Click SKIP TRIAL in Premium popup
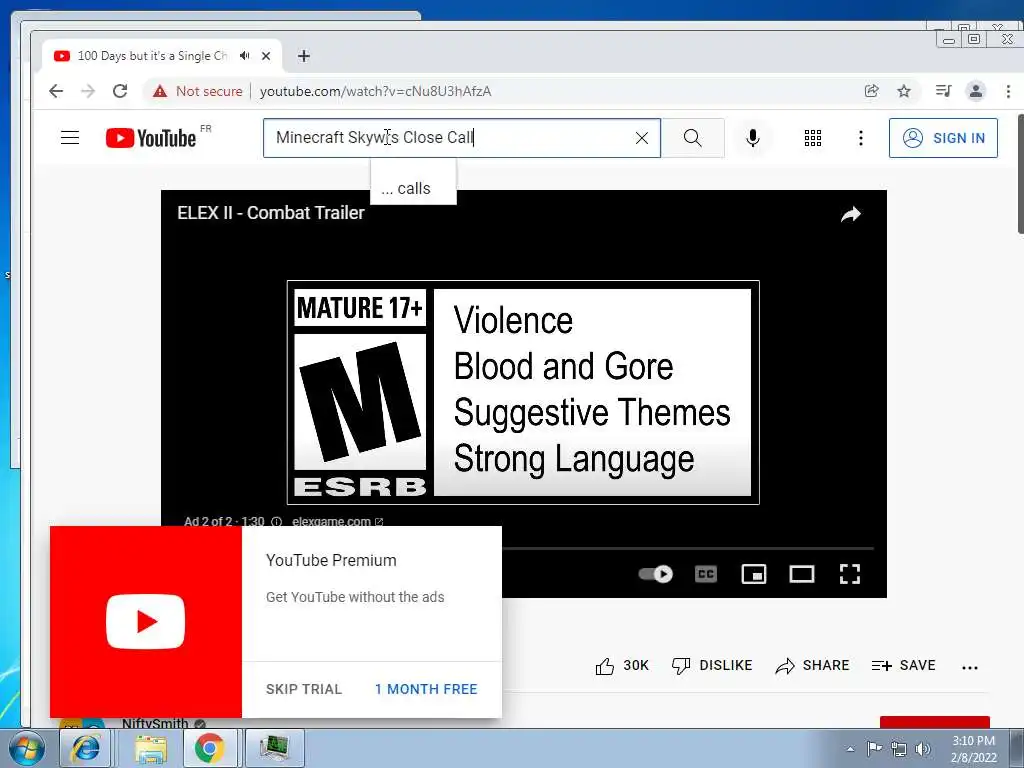Viewport: 1024px width, 768px height. pos(304,689)
